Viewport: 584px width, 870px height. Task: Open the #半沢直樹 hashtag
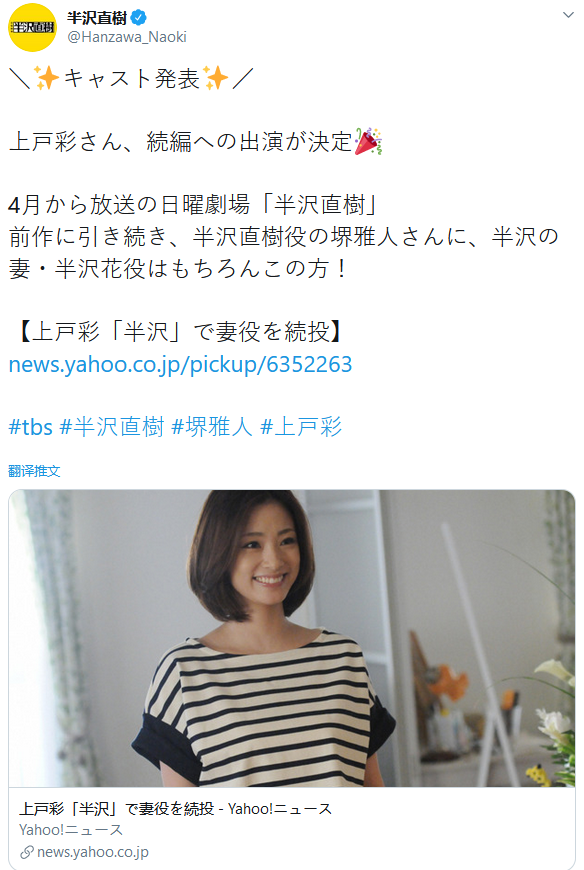pyautogui.click(x=112, y=427)
